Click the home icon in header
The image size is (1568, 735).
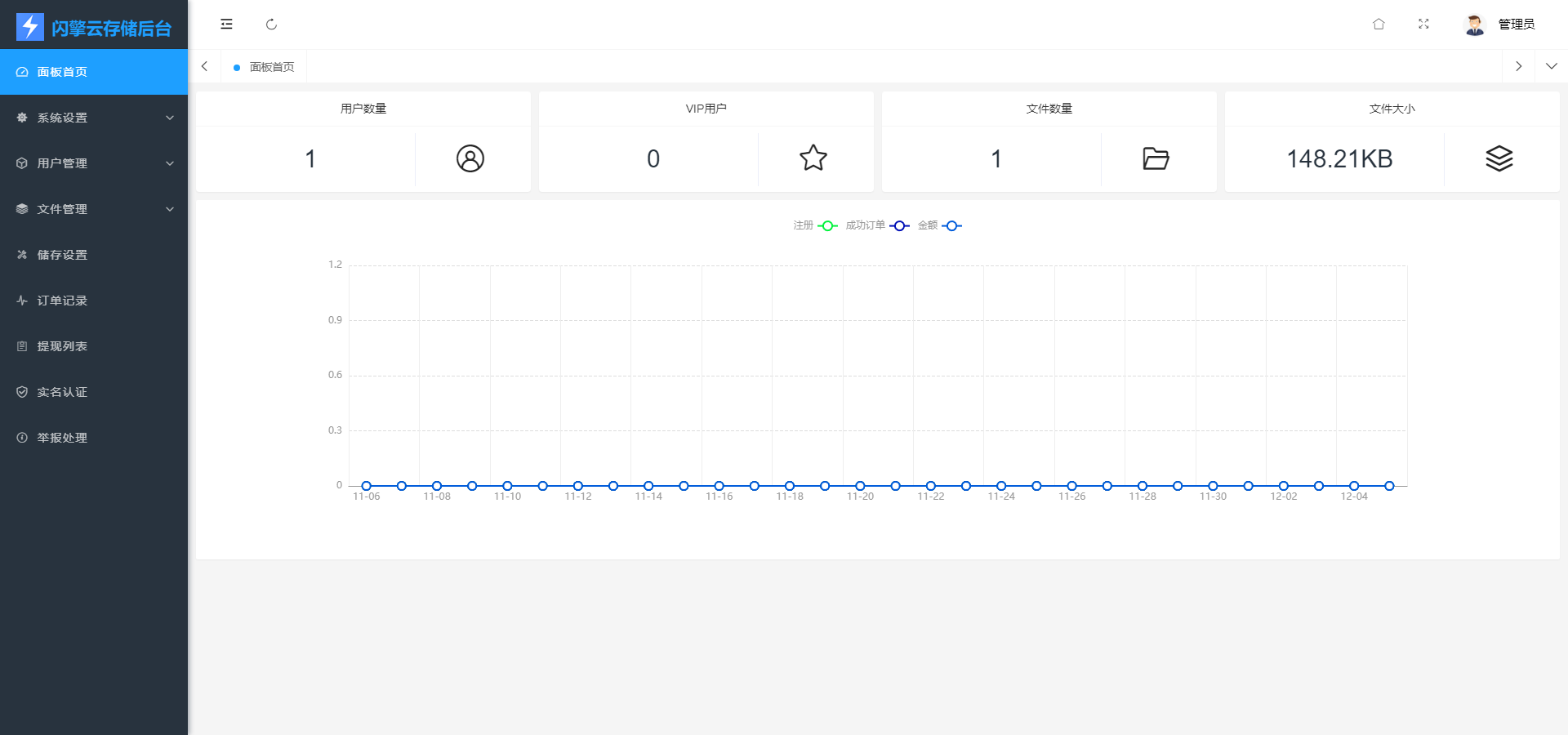click(x=1379, y=24)
